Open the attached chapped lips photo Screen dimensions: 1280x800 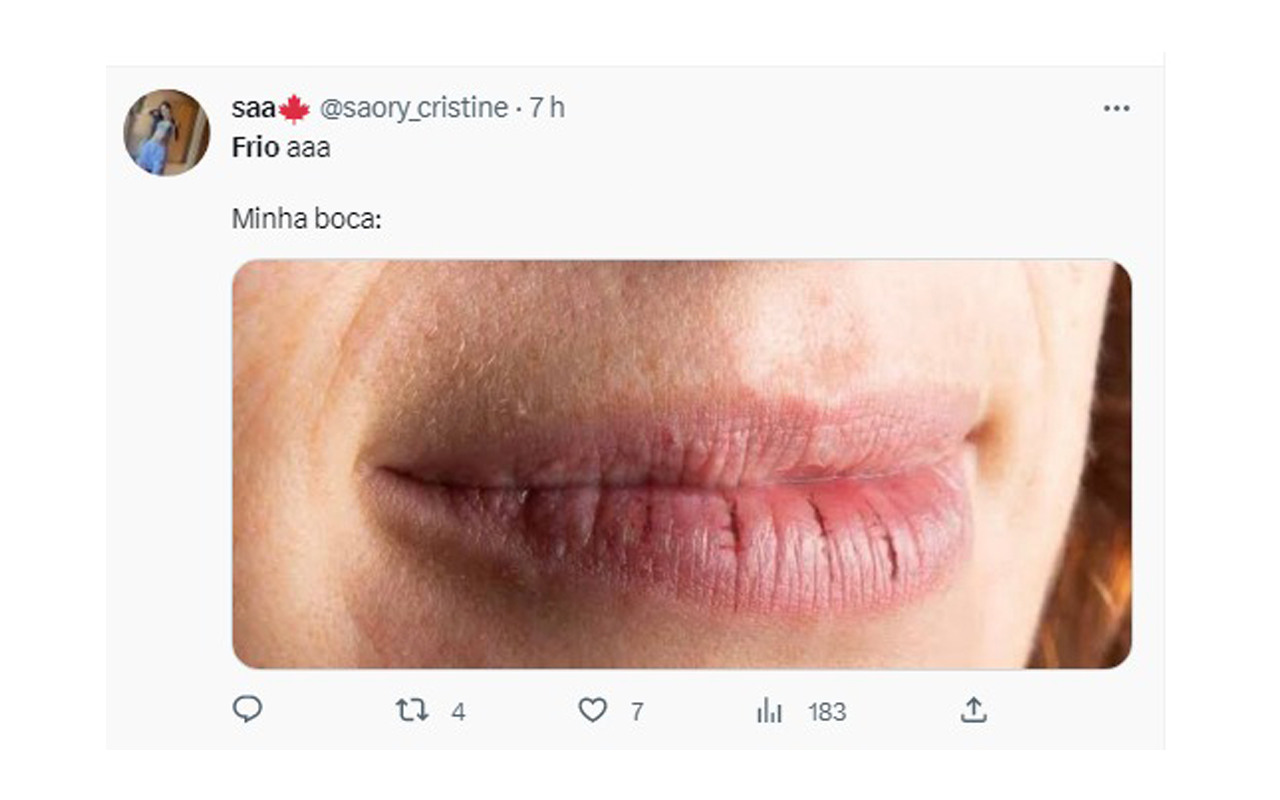pyautogui.click(x=680, y=464)
